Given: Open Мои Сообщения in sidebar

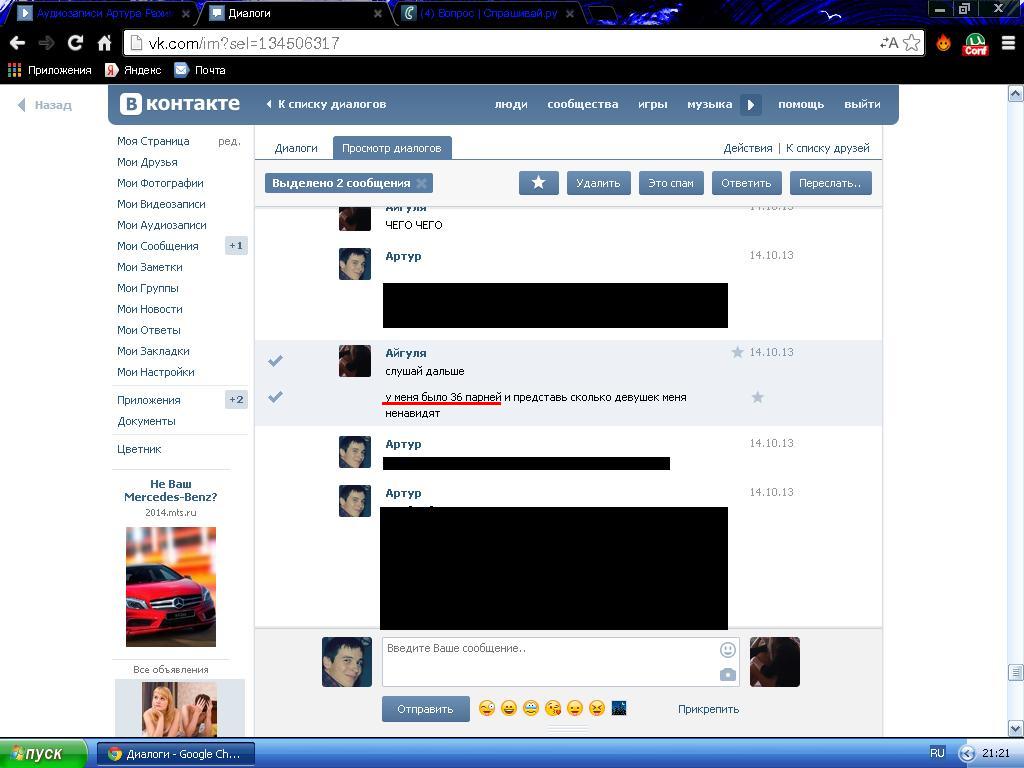Looking at the screenshot, I should [157, 246].
